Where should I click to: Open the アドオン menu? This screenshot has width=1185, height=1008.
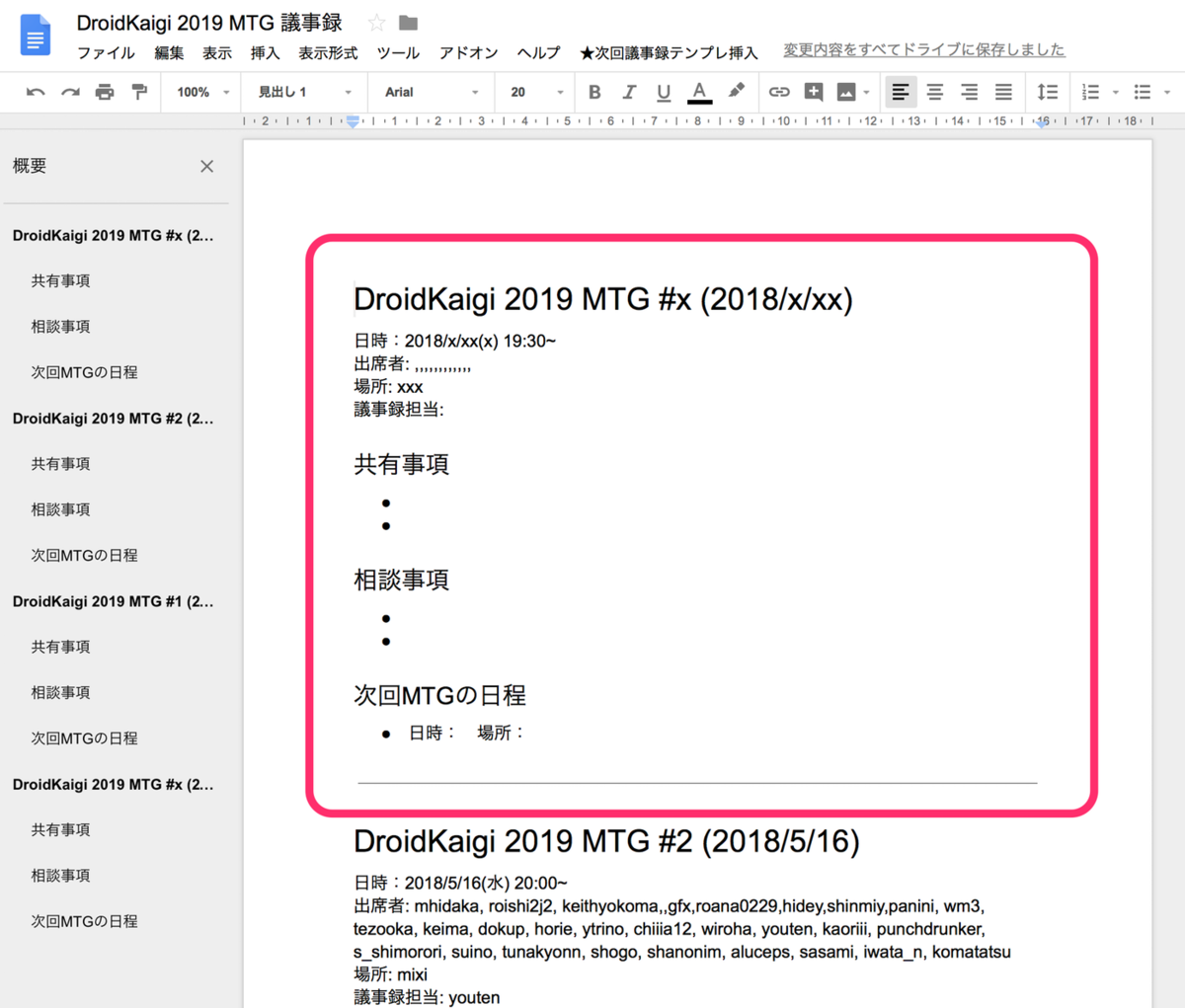468,52
